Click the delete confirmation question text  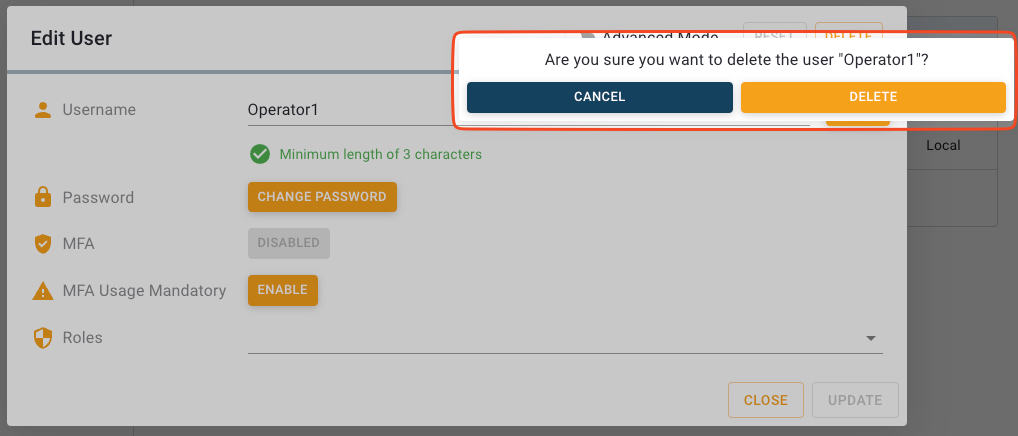tap(736, 60)
